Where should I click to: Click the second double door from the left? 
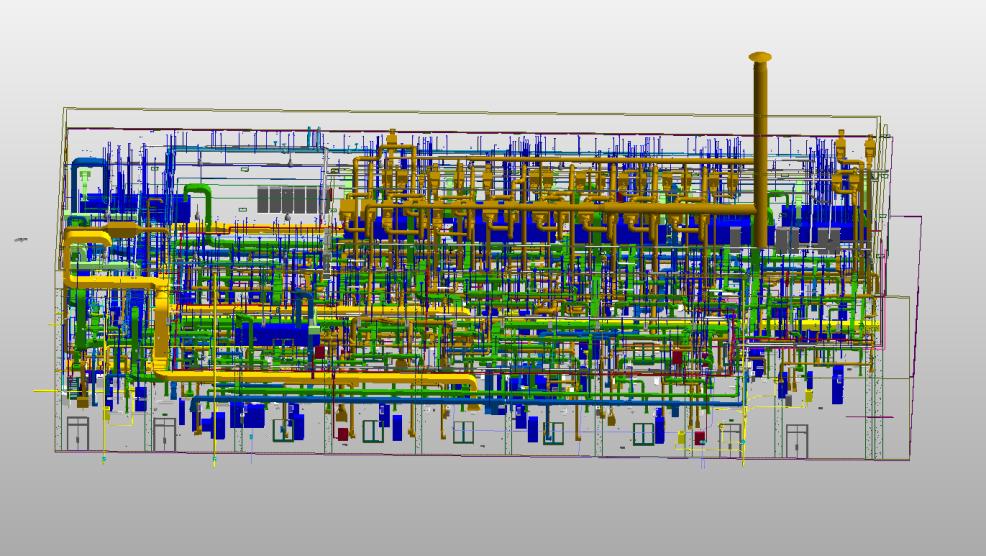coord(164,435)
